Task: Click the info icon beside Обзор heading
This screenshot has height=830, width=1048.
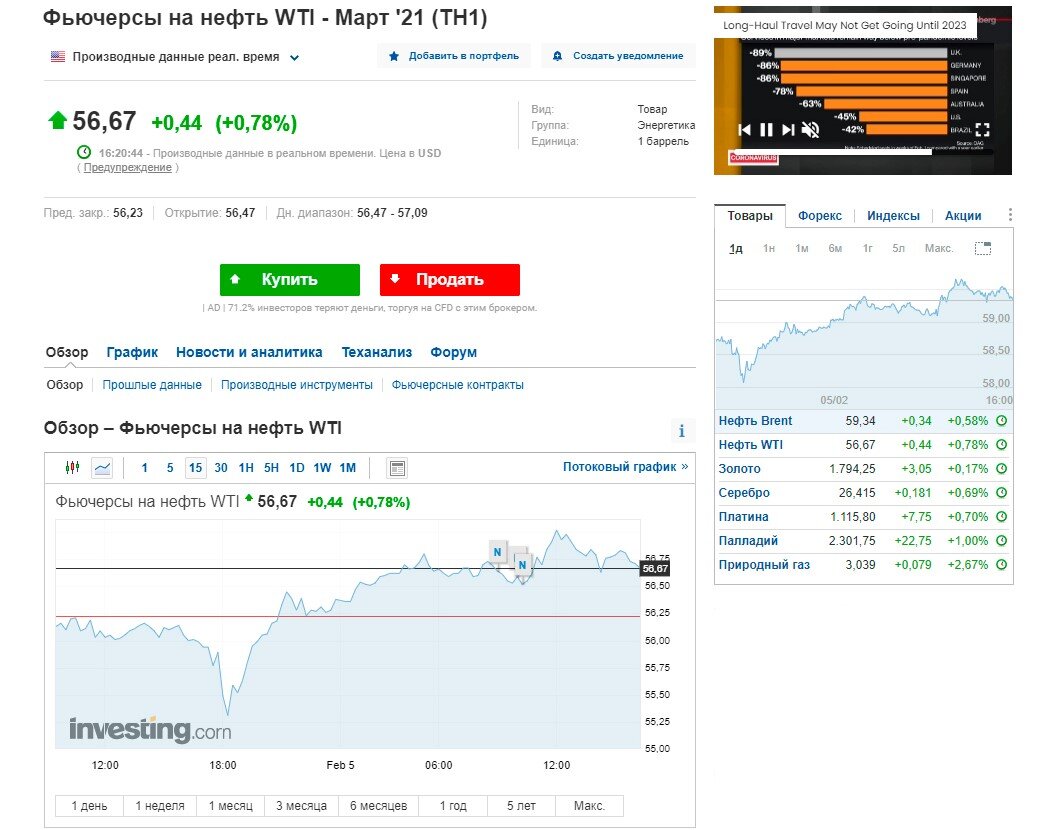Action: (682, 431)
